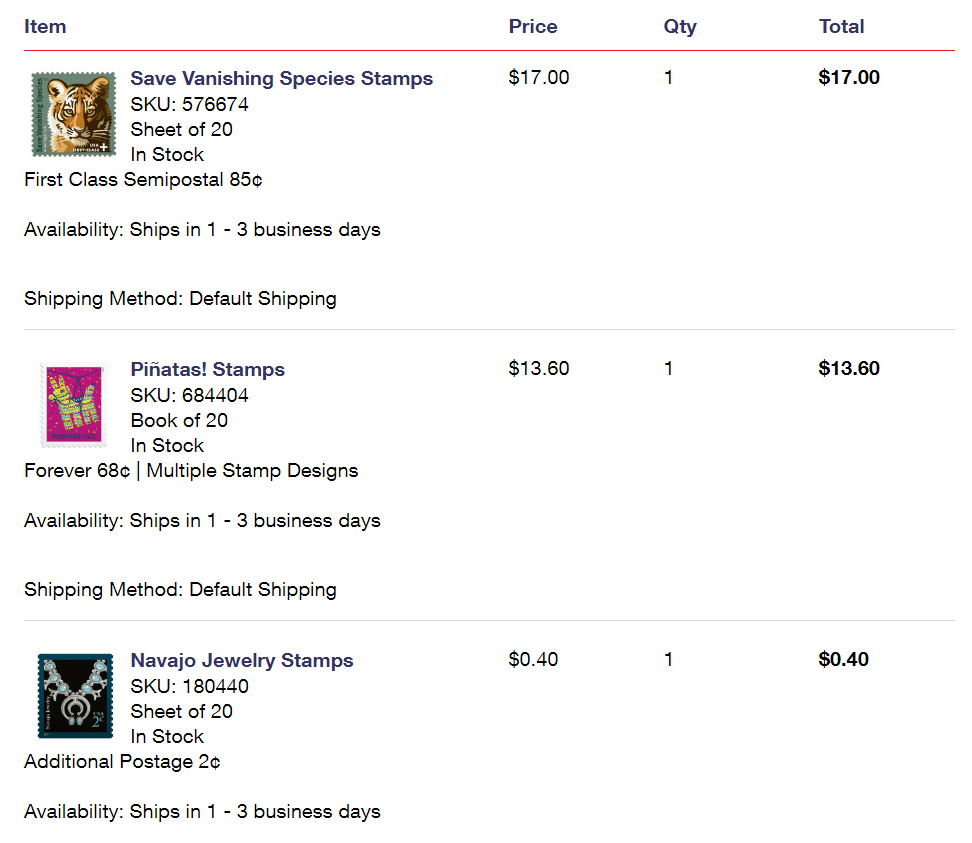
Task: Click SKU: 576674 text
Action: point(189,105)
